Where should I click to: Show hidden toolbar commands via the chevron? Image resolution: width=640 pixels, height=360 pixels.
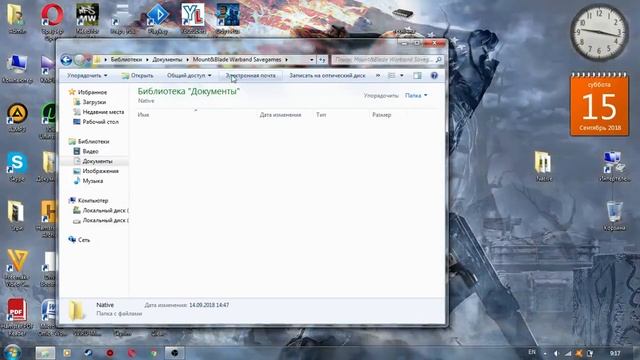[378, 76]
